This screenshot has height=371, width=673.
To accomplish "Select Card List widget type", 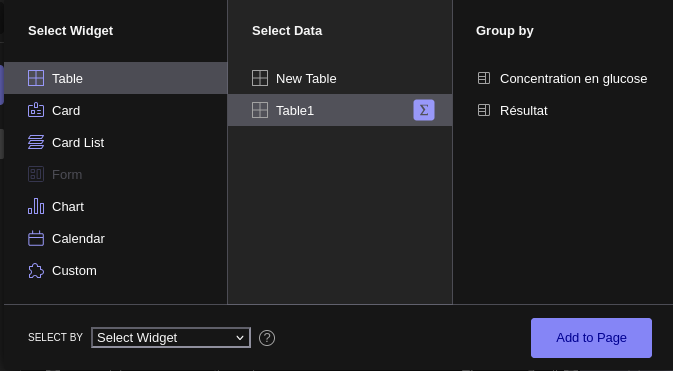I will click(x=116, y=142).
